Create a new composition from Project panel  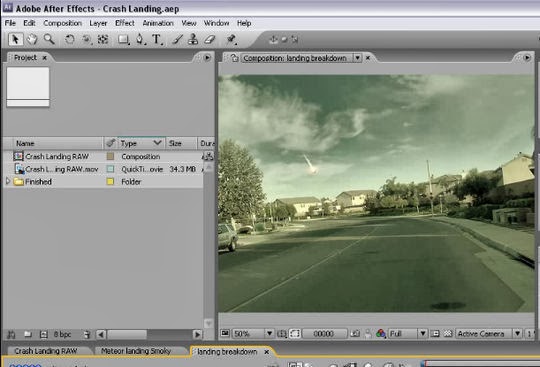pyautogui.click(x=43, y=334)
